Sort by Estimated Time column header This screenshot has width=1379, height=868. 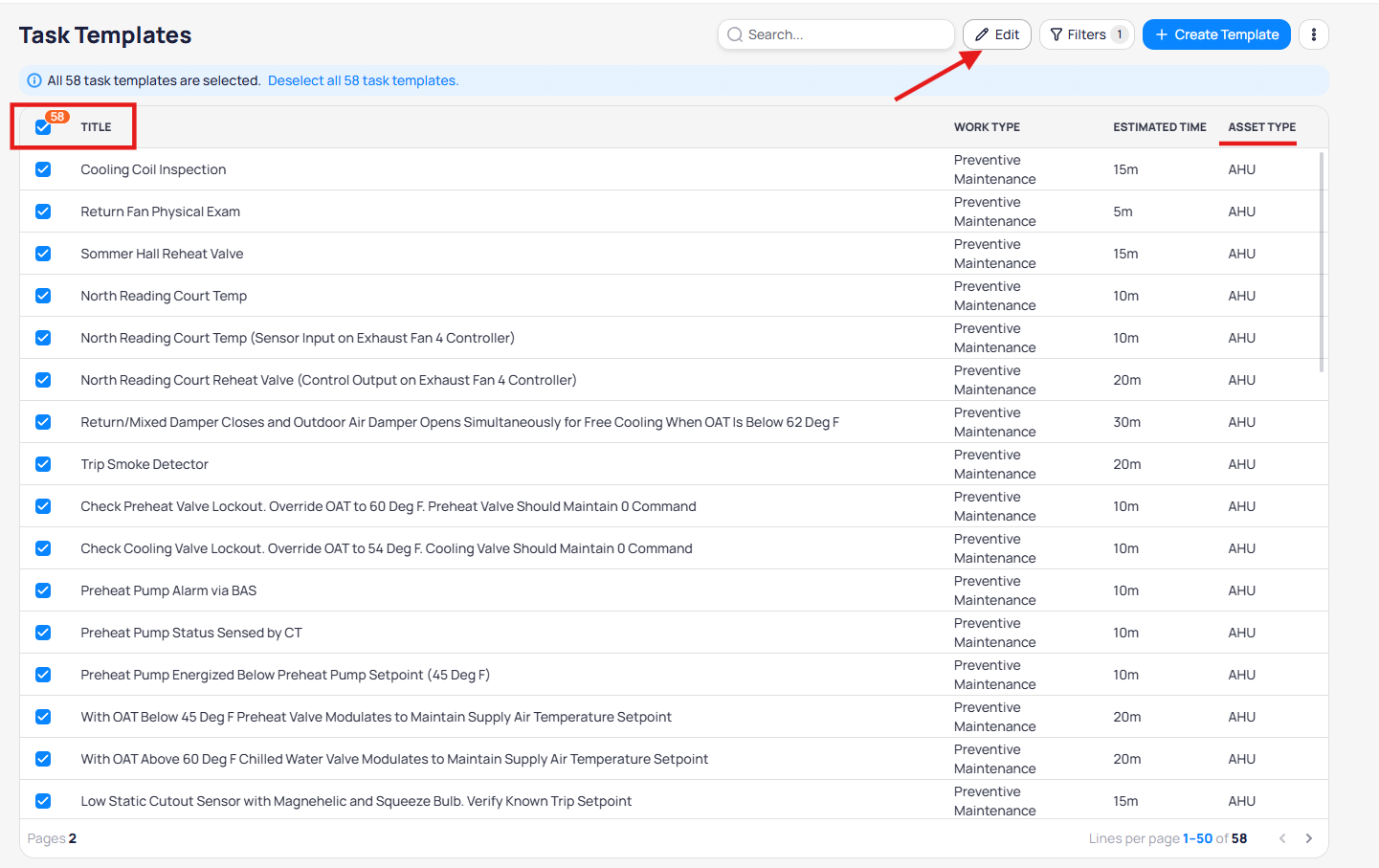(x=1159, y=127)
